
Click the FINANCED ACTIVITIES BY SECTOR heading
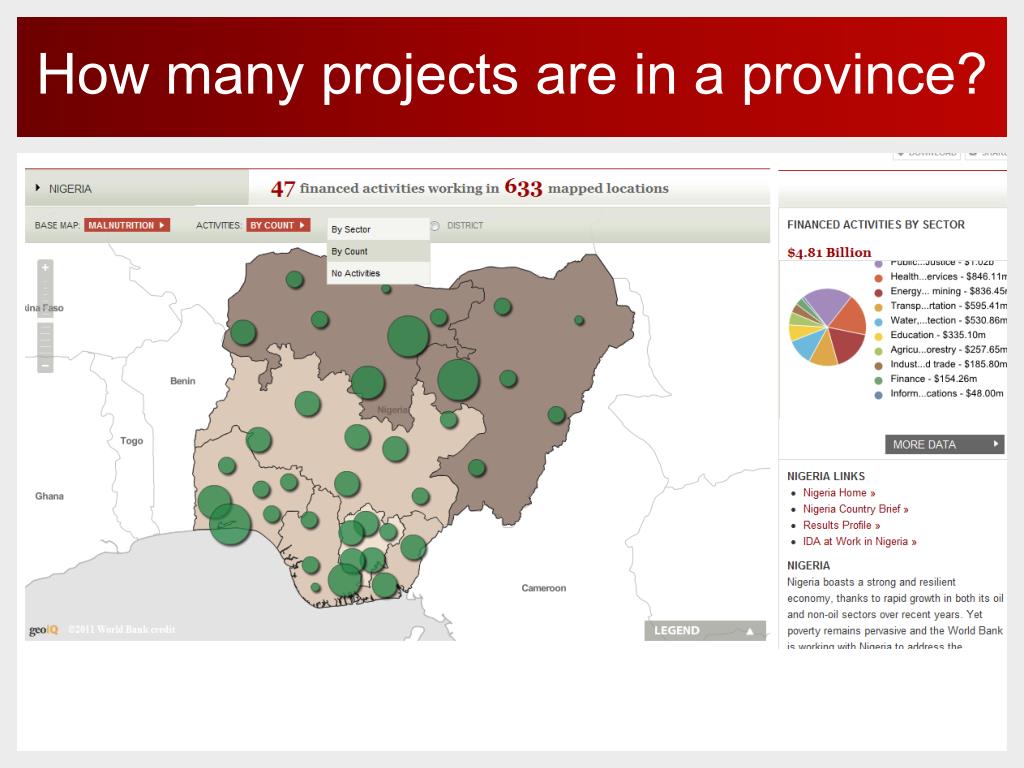click(876, 224)
